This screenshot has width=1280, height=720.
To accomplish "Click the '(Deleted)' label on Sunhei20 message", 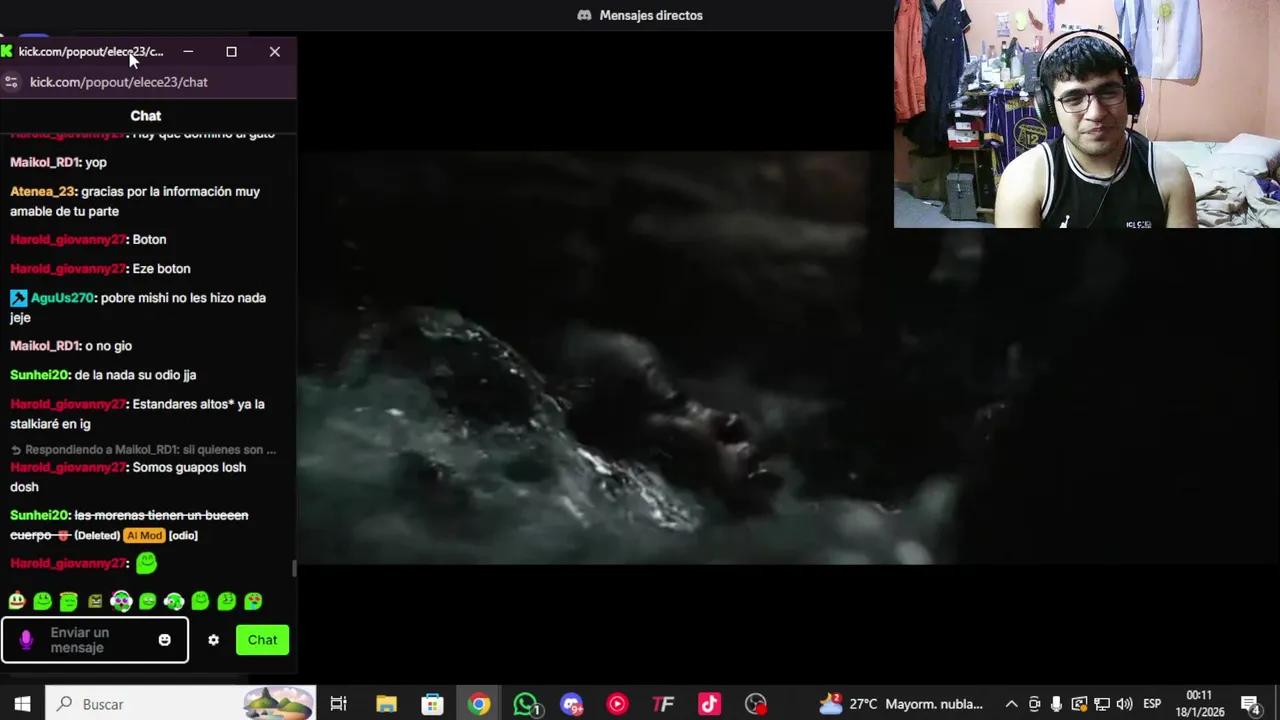I will tap(97, 536).
